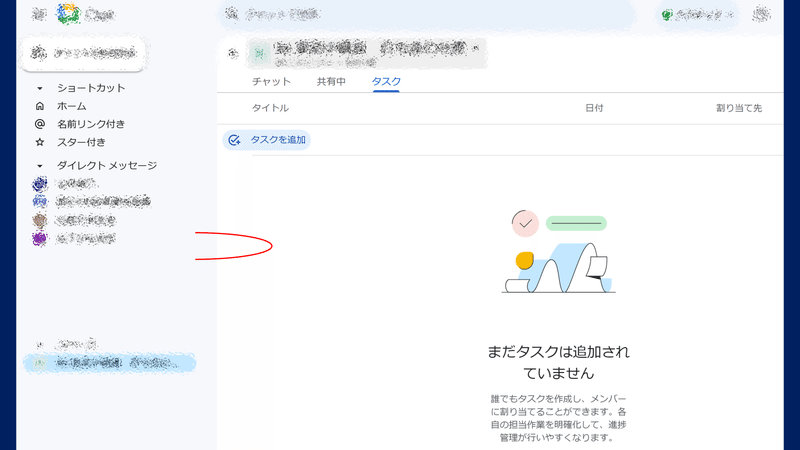Select the タスク tab
The image size is (800, 450).
coord(386,82)
